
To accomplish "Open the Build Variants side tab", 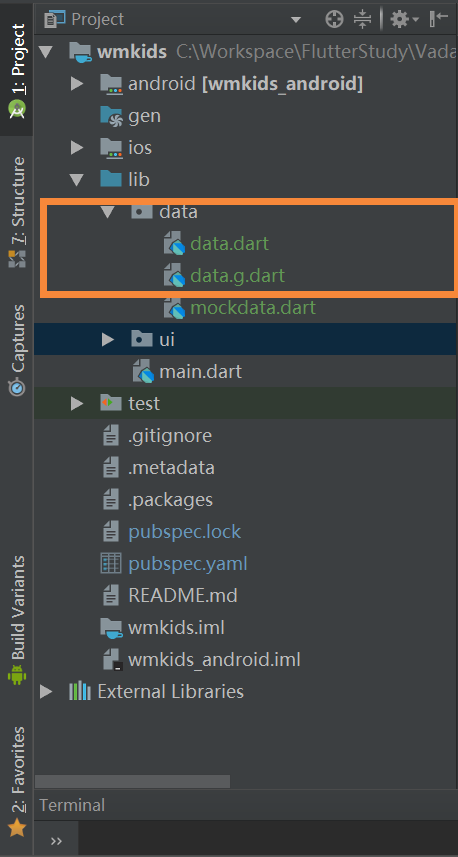I will tap(17, 620).
